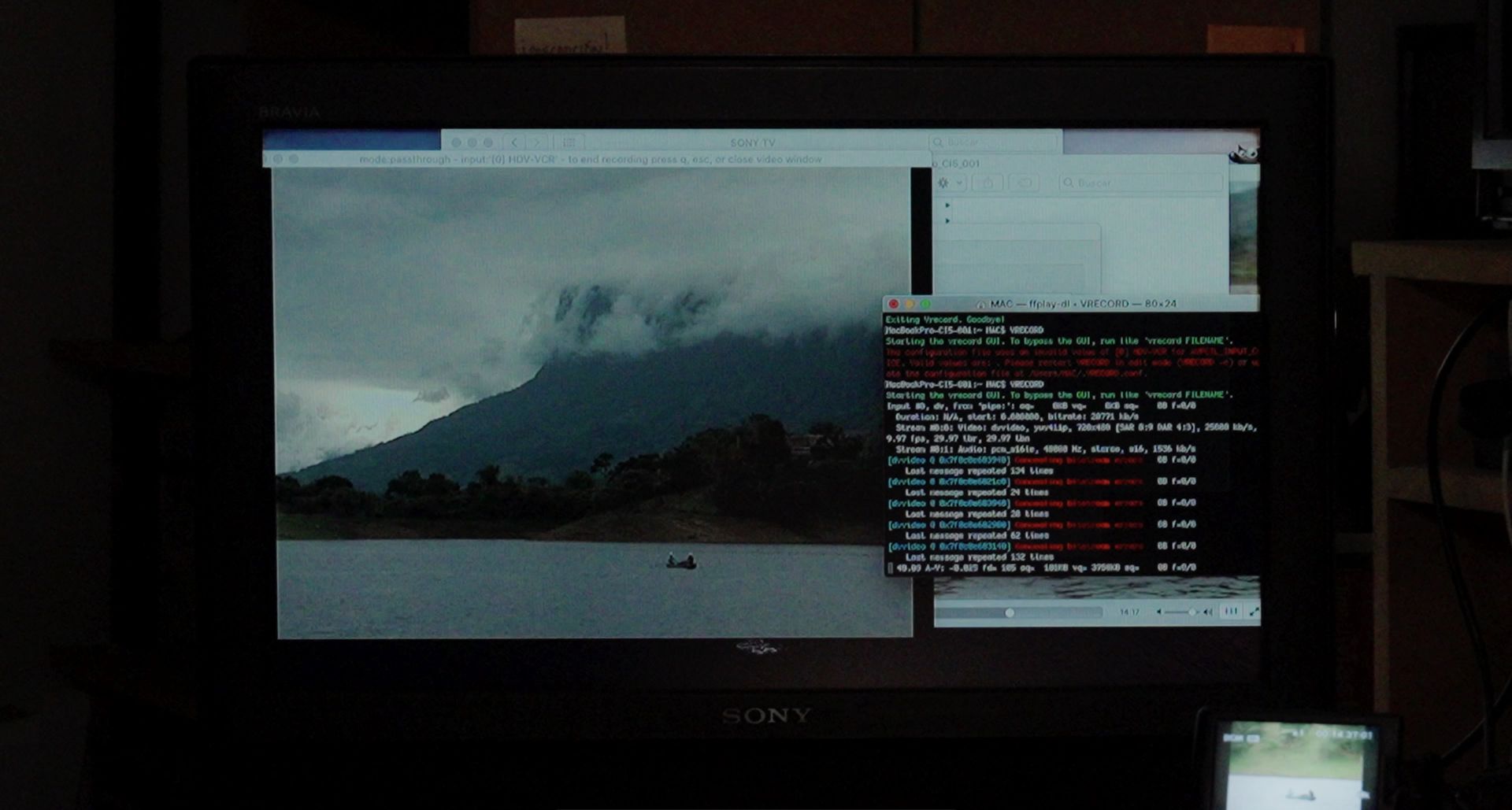
Task: Click the Buscar search field in CIS_001 window
Action: (1140, 183)
